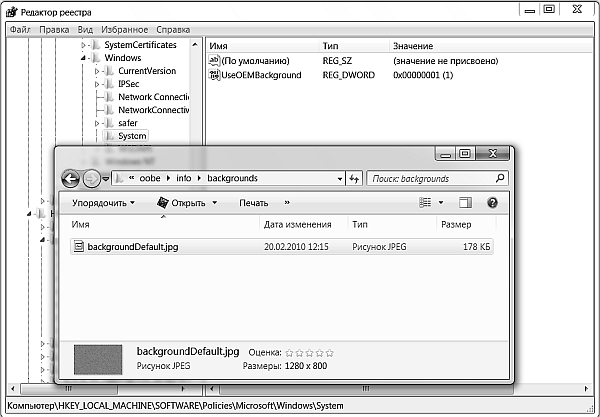Click the Explorer help question mark icon
Image resolution: width=600 pixels, height=417 pixels.
click(492, 203)
